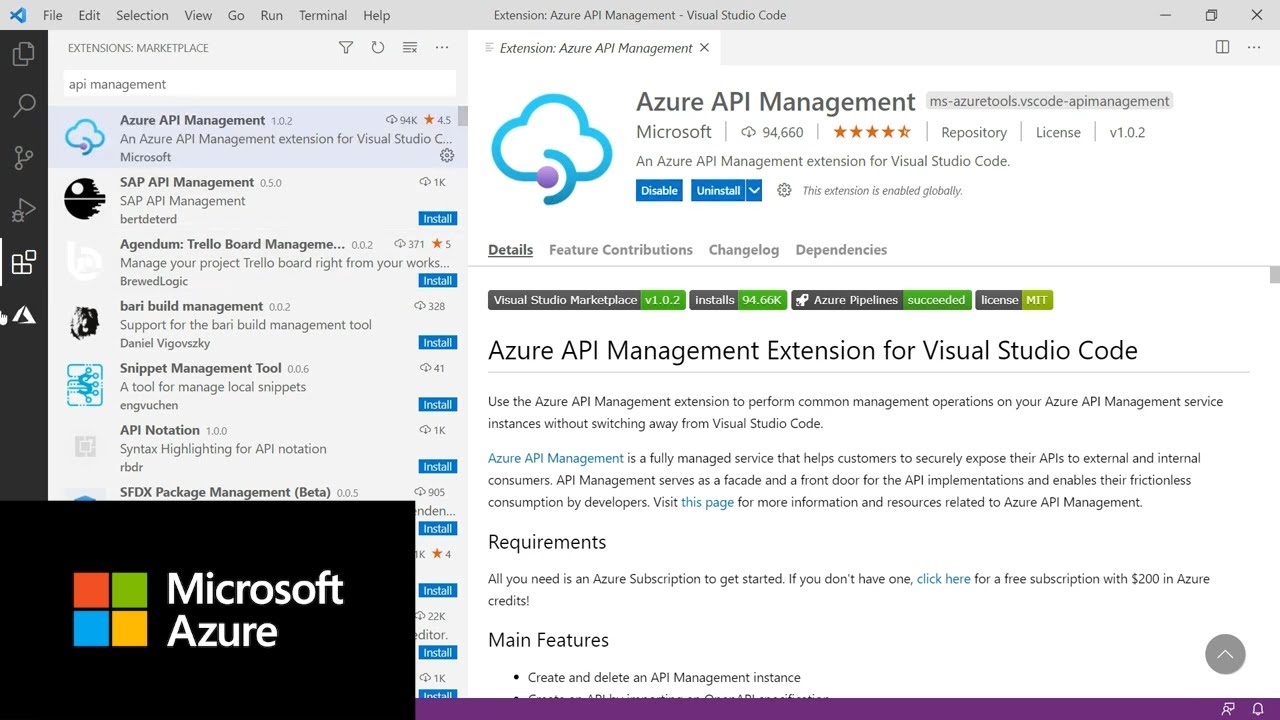The width and height of the screenshot is (1280, 720).
Task: Open the Selection menu
Action: [x=142, y=15]
